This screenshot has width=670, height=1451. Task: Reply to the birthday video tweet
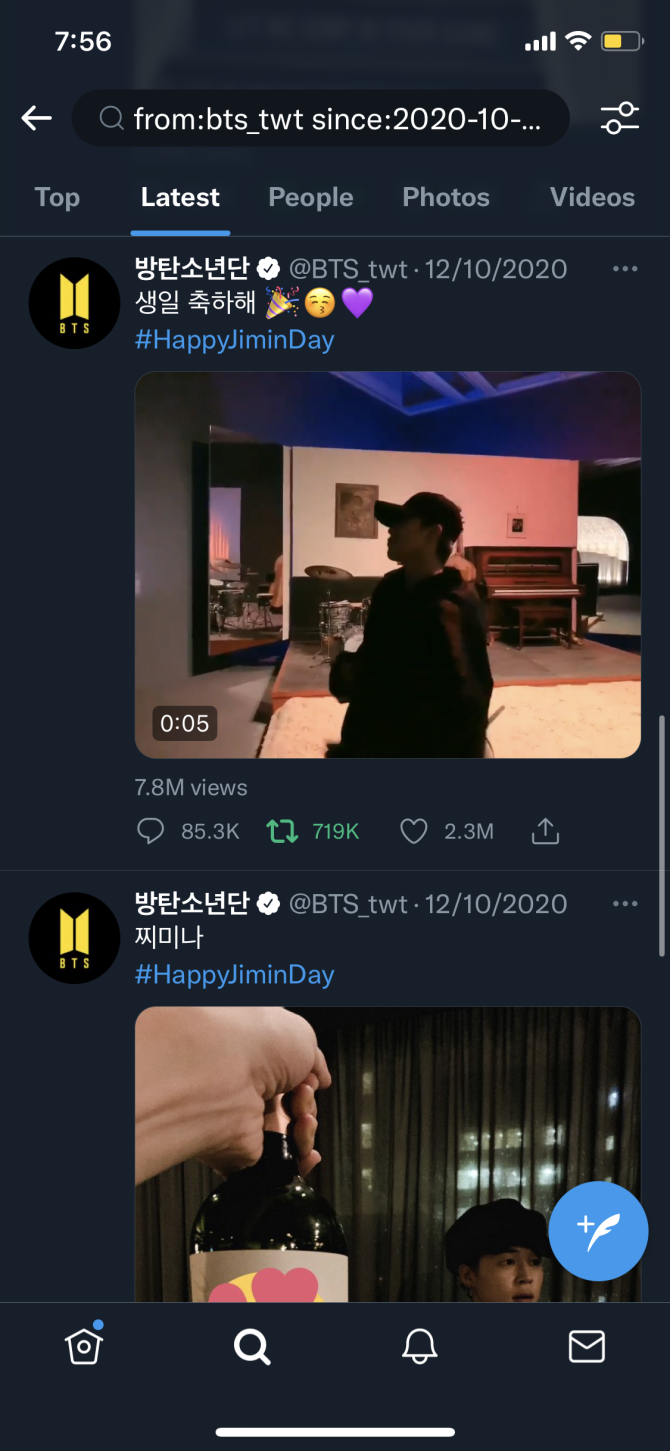(x=151, y=831)
